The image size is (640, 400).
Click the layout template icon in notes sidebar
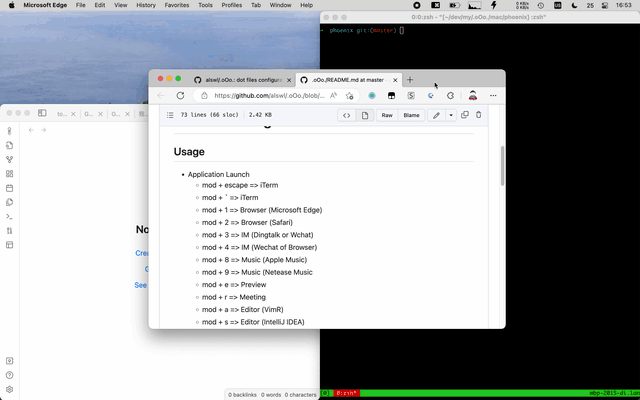(9, 245)
